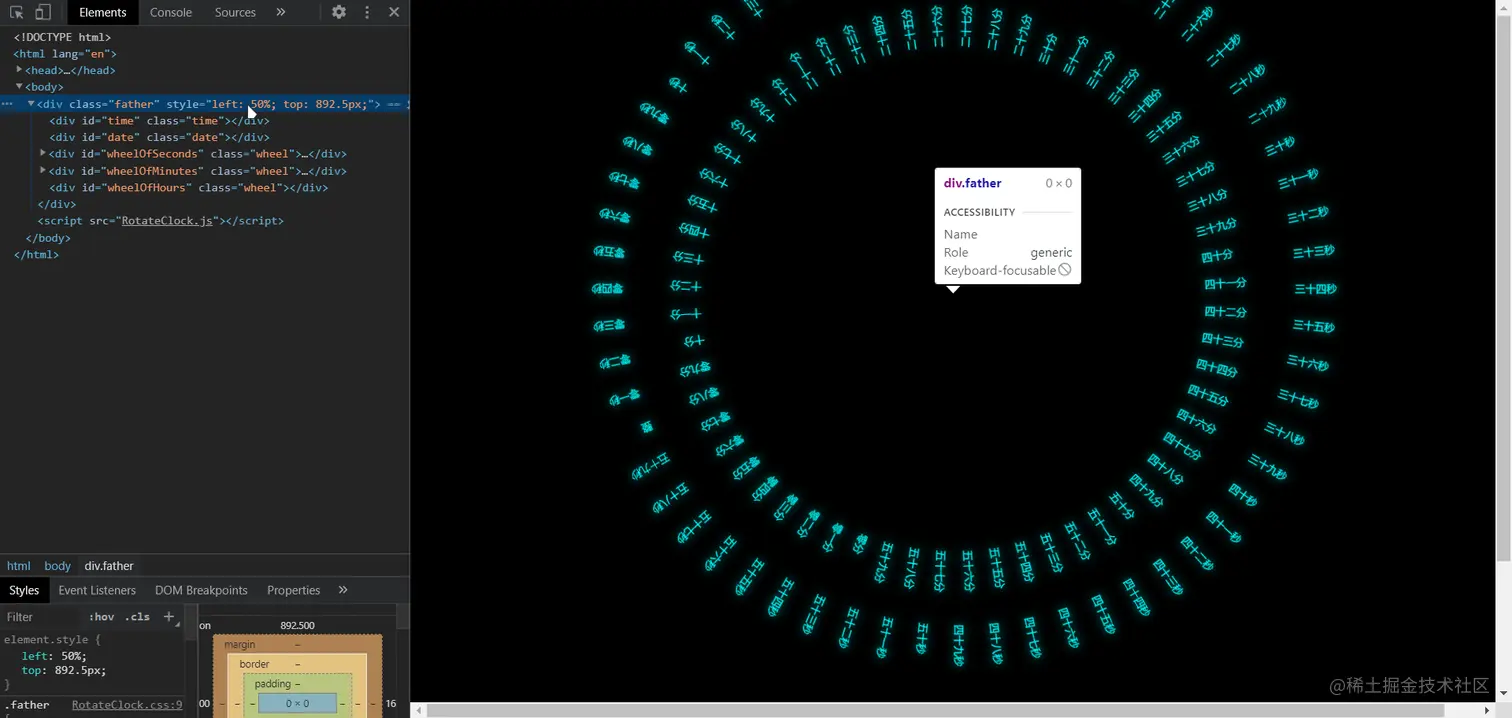The image size is (1512, 718).
Task: Show more DevTools tabs chevron
Action: pyautogui.click(x=281, y=12)
